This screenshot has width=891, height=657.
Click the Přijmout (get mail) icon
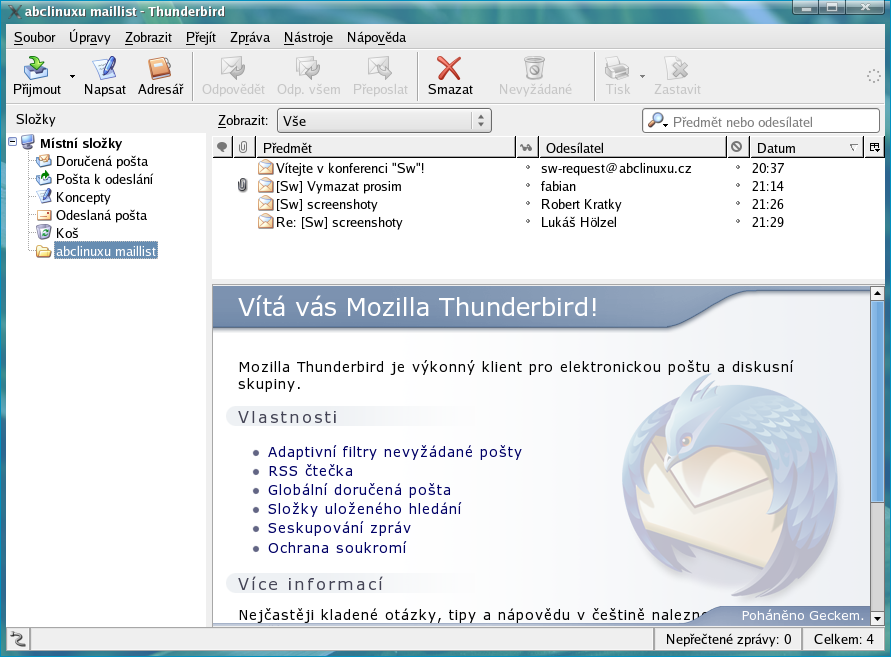(x=36, y=68)
